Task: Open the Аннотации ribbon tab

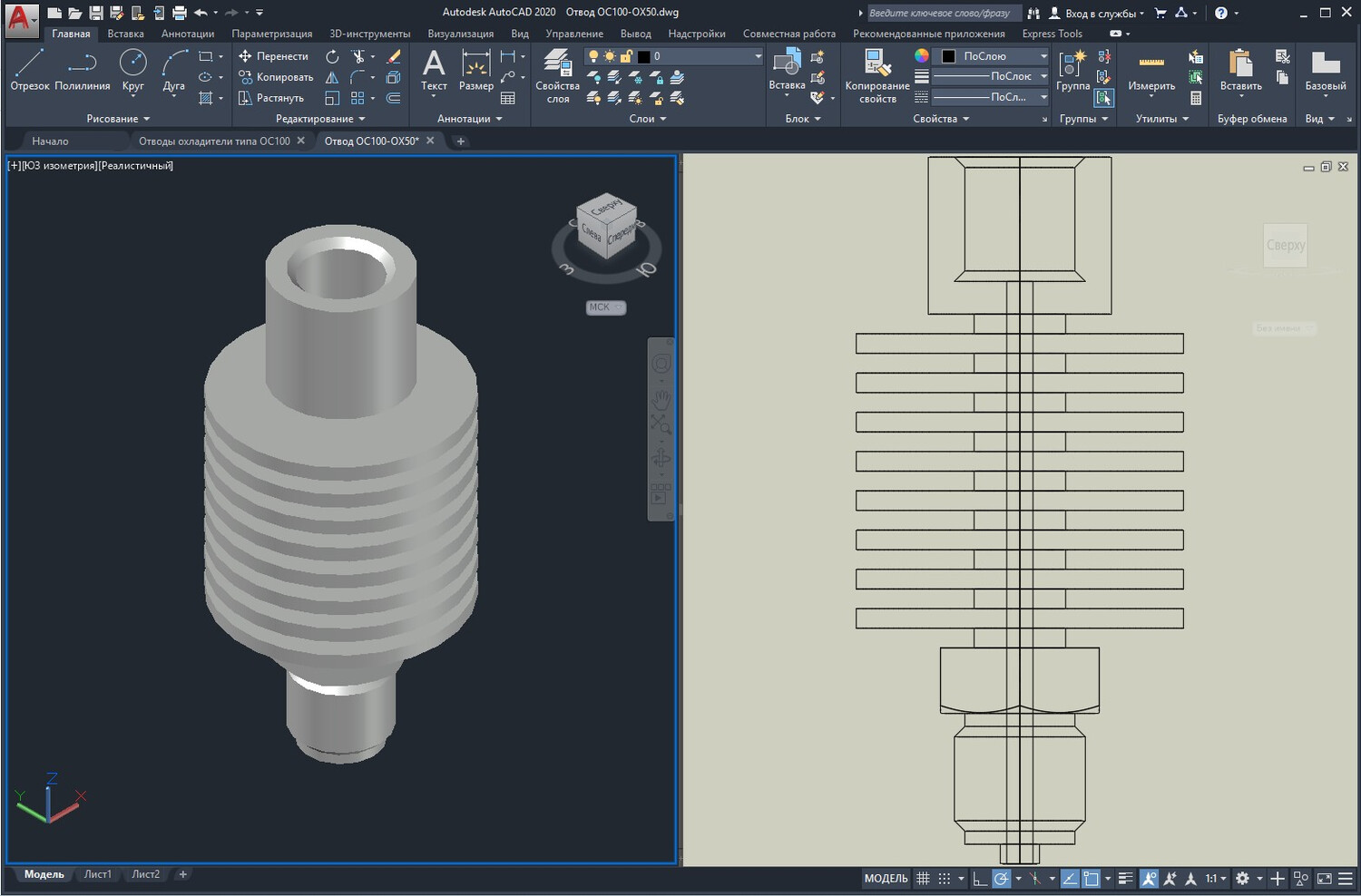Action: pos(188,34)
